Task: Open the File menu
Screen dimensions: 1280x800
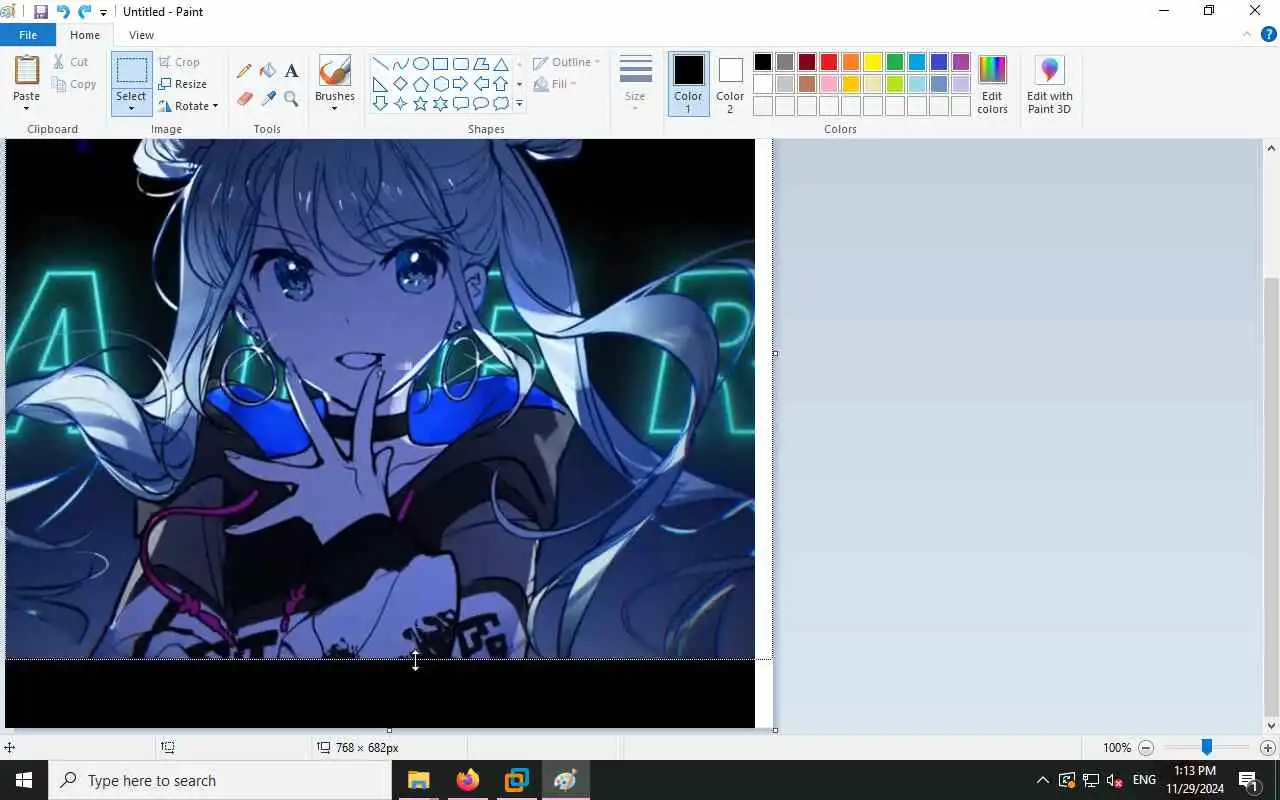Action: tap(28, 35)
